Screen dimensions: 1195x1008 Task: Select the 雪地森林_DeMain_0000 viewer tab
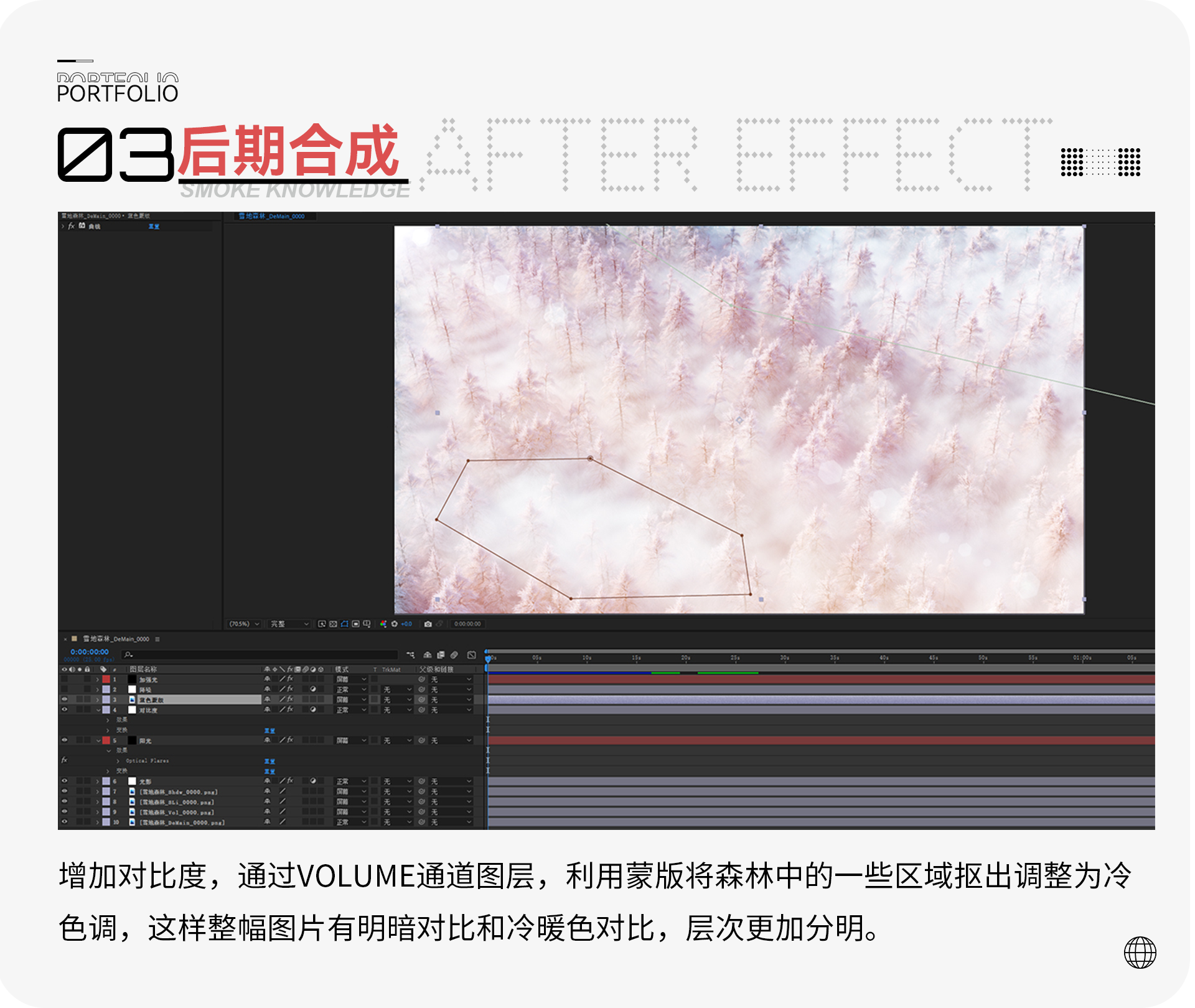[271, 216]
